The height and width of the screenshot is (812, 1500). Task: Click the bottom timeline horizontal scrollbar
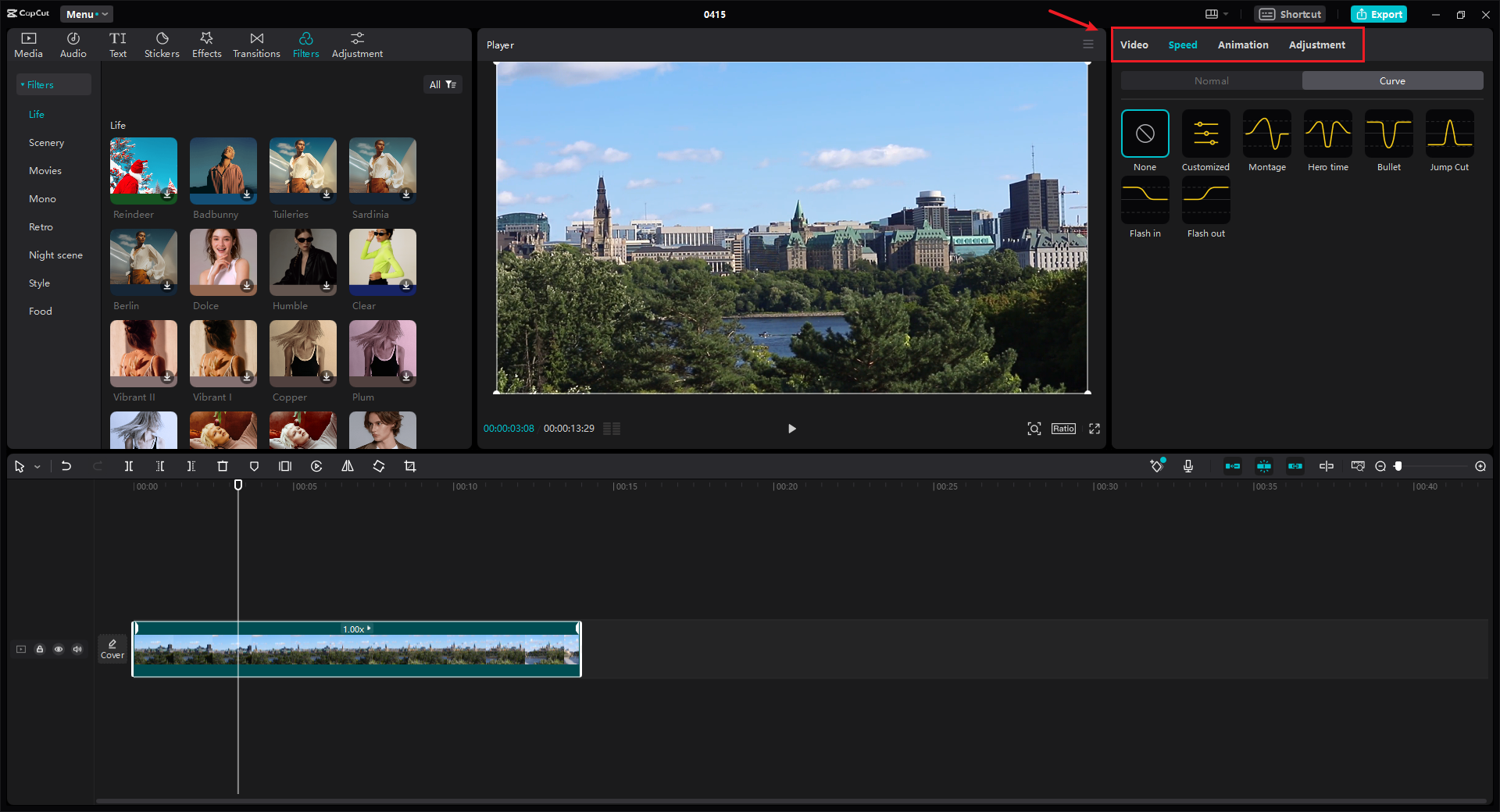click(x=791, y=800)
